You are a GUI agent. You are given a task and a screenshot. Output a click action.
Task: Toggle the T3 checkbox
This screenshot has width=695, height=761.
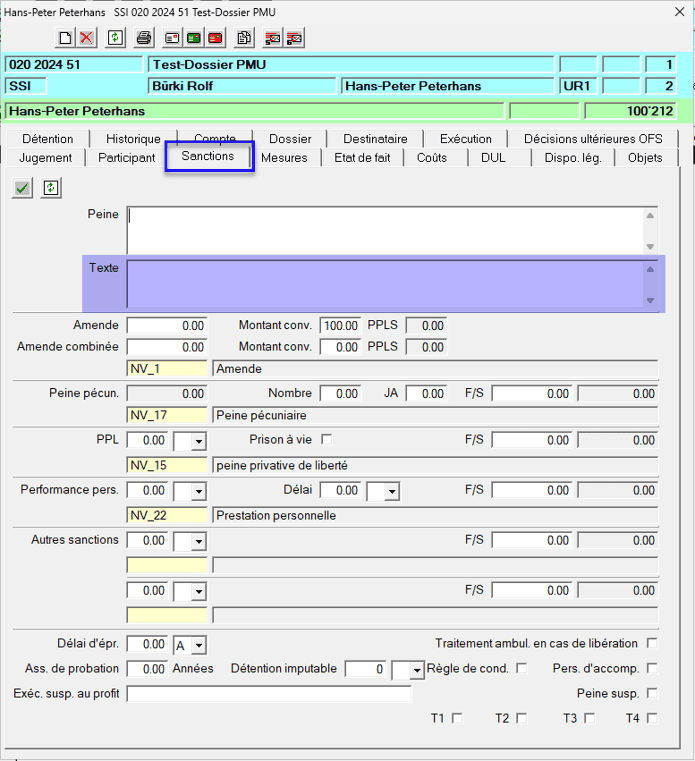click(589, 718)
